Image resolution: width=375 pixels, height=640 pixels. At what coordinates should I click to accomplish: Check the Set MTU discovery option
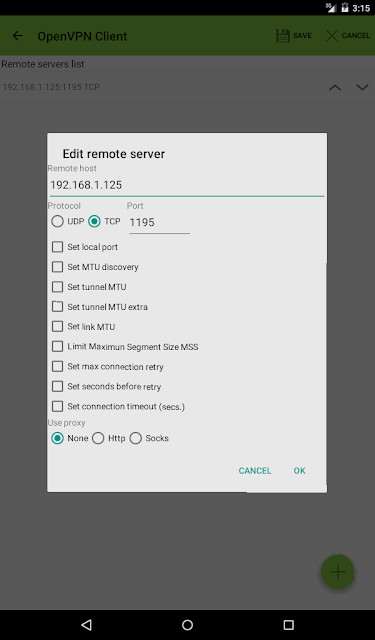(x=57, y=267)
